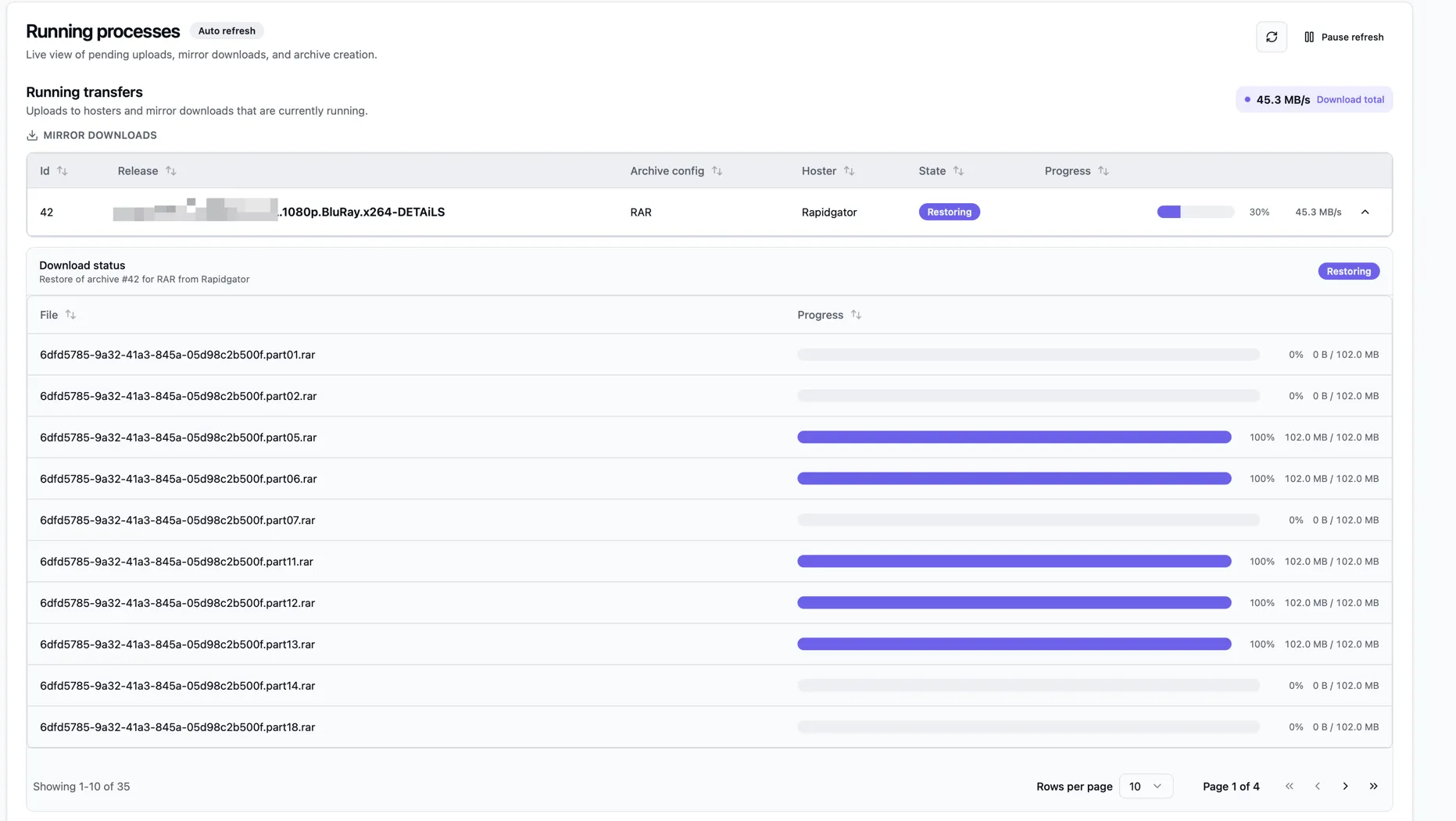Select file part02.rar row

709,396
